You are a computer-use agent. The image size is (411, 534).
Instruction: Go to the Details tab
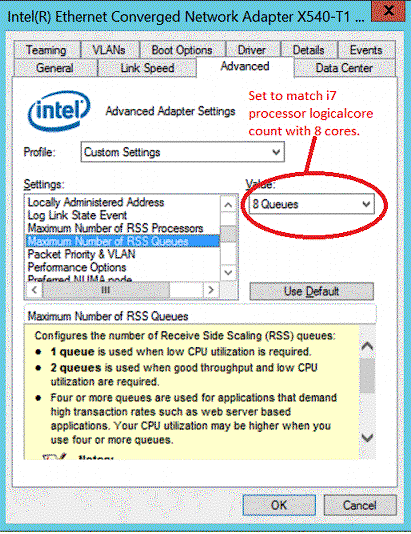pos(309,50)
